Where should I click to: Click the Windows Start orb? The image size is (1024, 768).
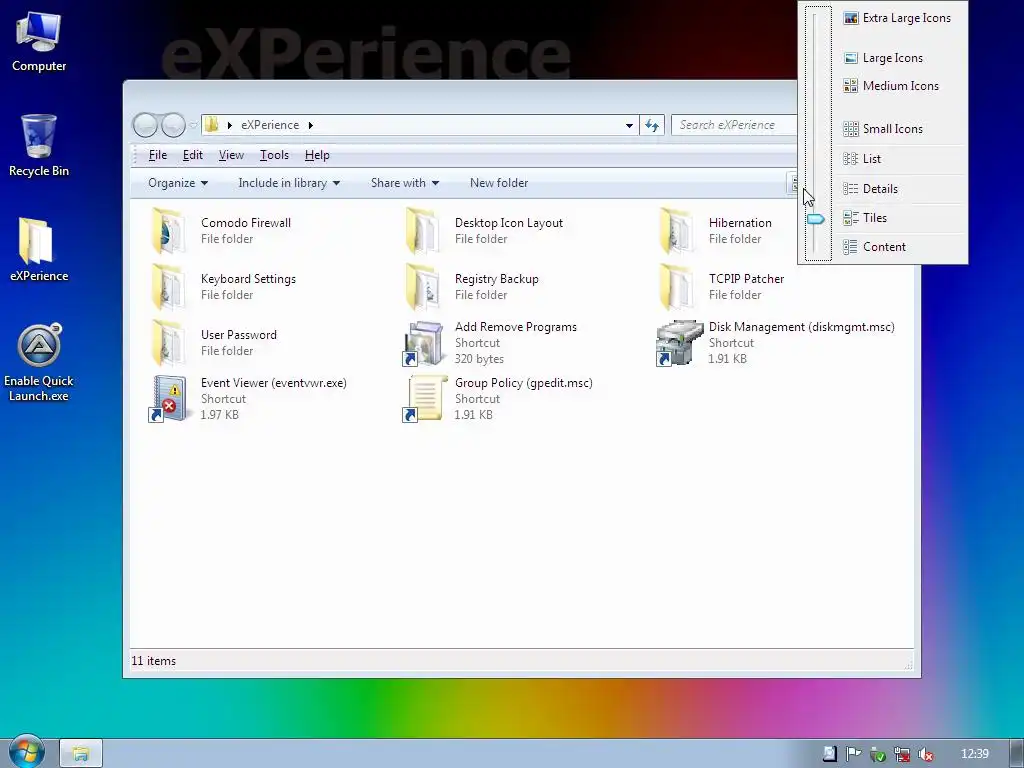tap(26, 752)
